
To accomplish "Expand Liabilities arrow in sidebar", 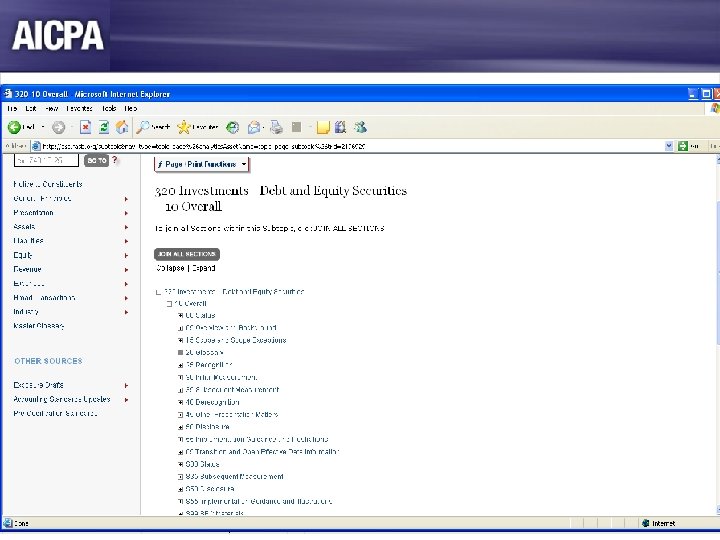I will click(x=126, y=242).
